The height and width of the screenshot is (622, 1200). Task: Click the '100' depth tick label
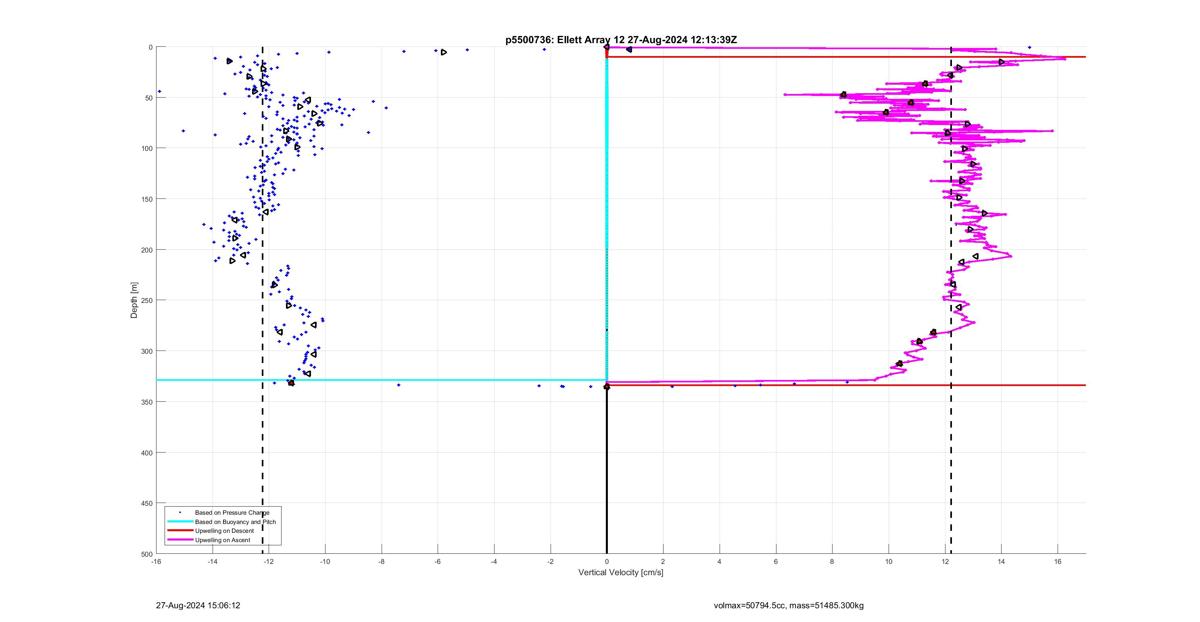click(x=146, y=148)
